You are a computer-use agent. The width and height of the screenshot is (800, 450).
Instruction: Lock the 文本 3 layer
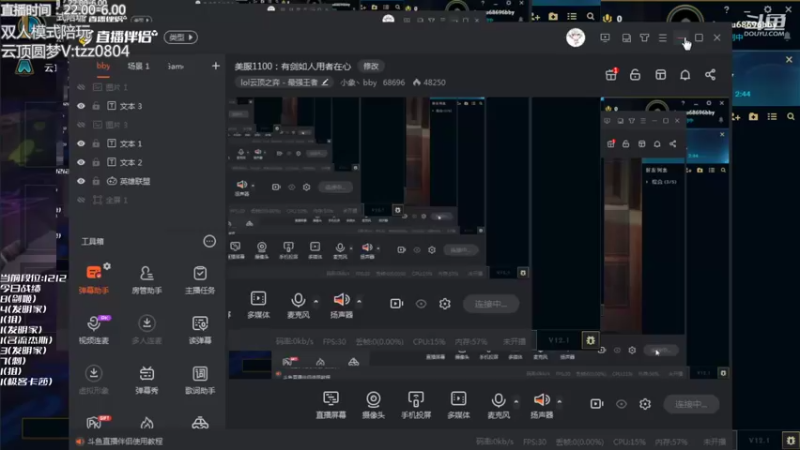tap(96, 106)
